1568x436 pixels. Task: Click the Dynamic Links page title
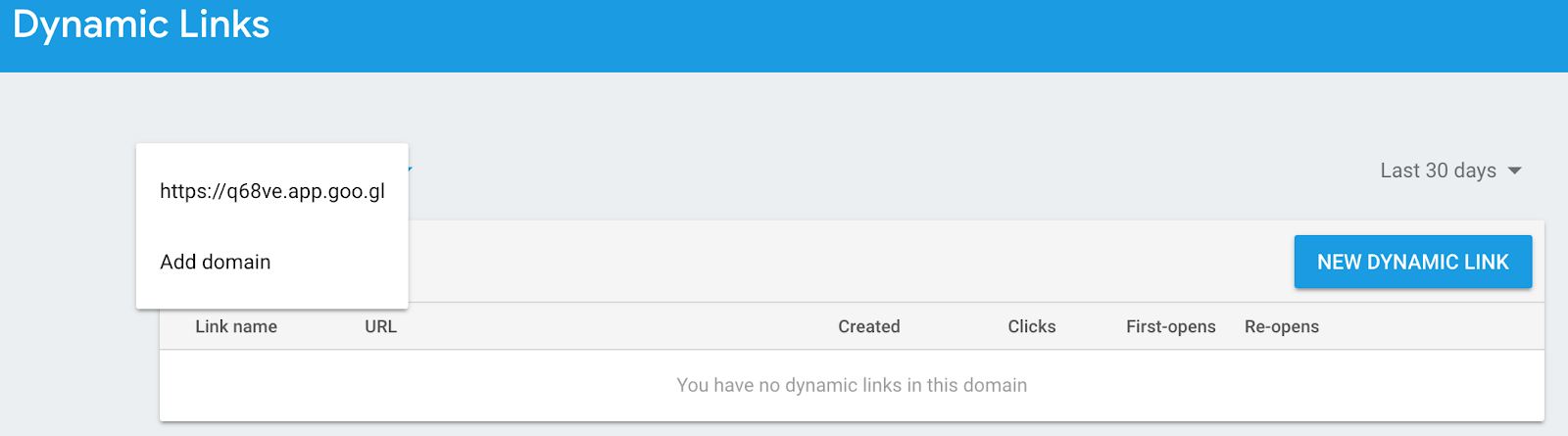[141, 24]
